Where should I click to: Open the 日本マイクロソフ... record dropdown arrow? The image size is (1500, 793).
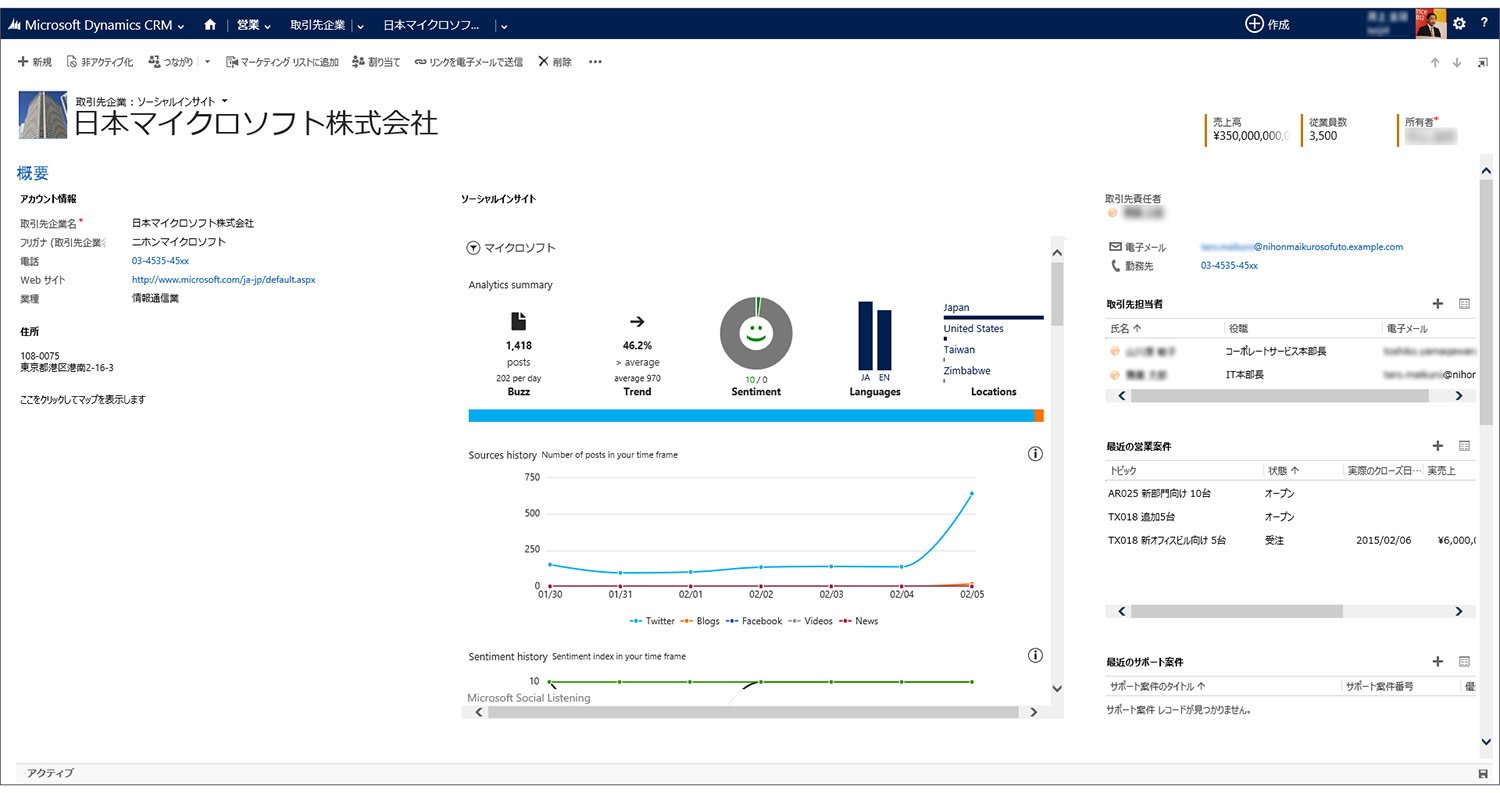coord(504,26)
